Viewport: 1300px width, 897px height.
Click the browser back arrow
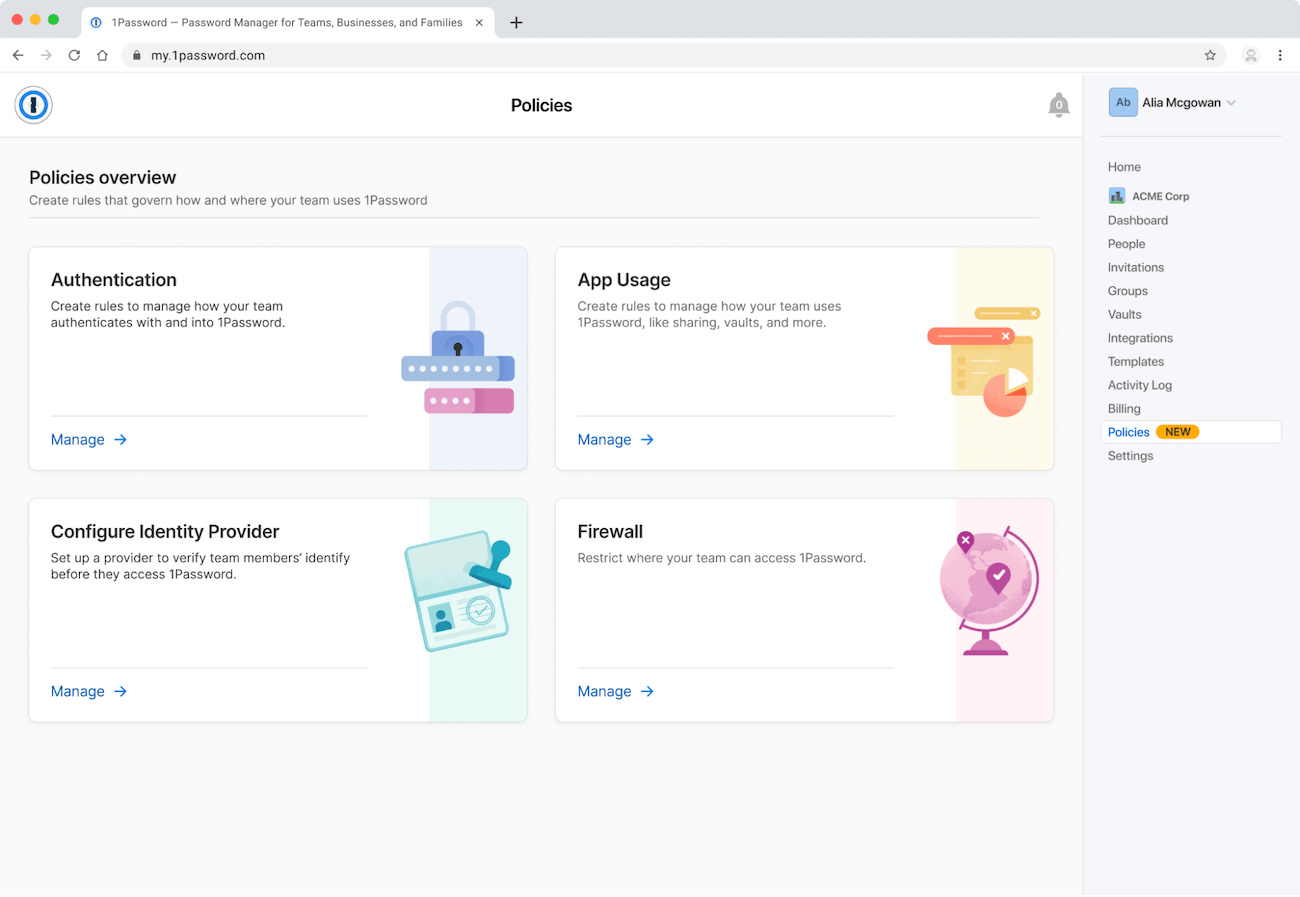click(x=17, y=55)
